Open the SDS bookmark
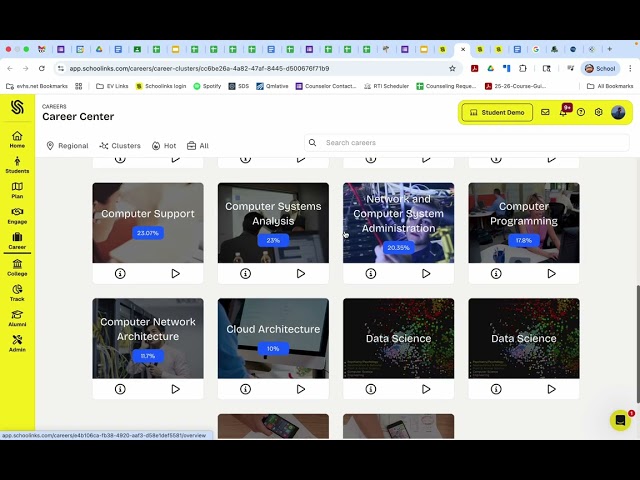The height and width of the screenshot is (480, 640). point(239,86)
